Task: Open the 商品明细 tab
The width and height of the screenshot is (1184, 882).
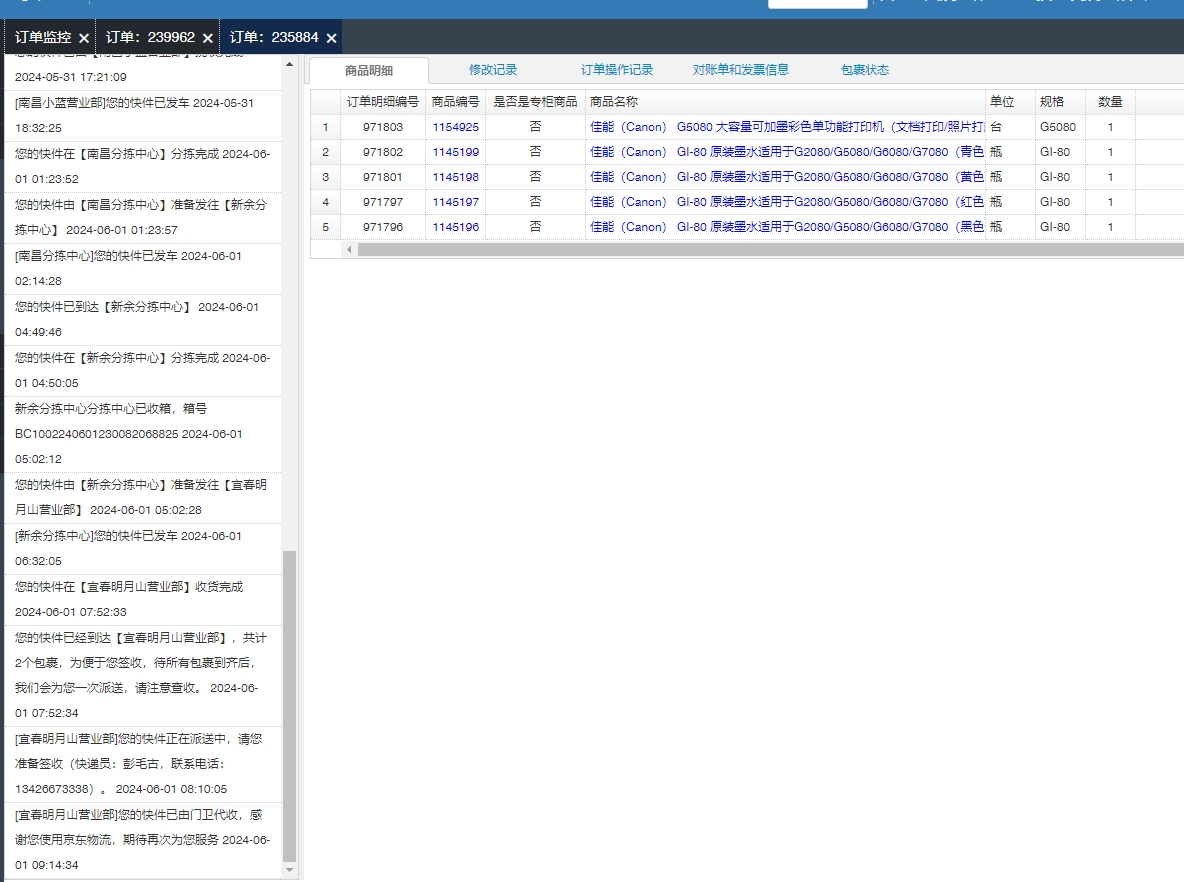Action: pos(368,70)
